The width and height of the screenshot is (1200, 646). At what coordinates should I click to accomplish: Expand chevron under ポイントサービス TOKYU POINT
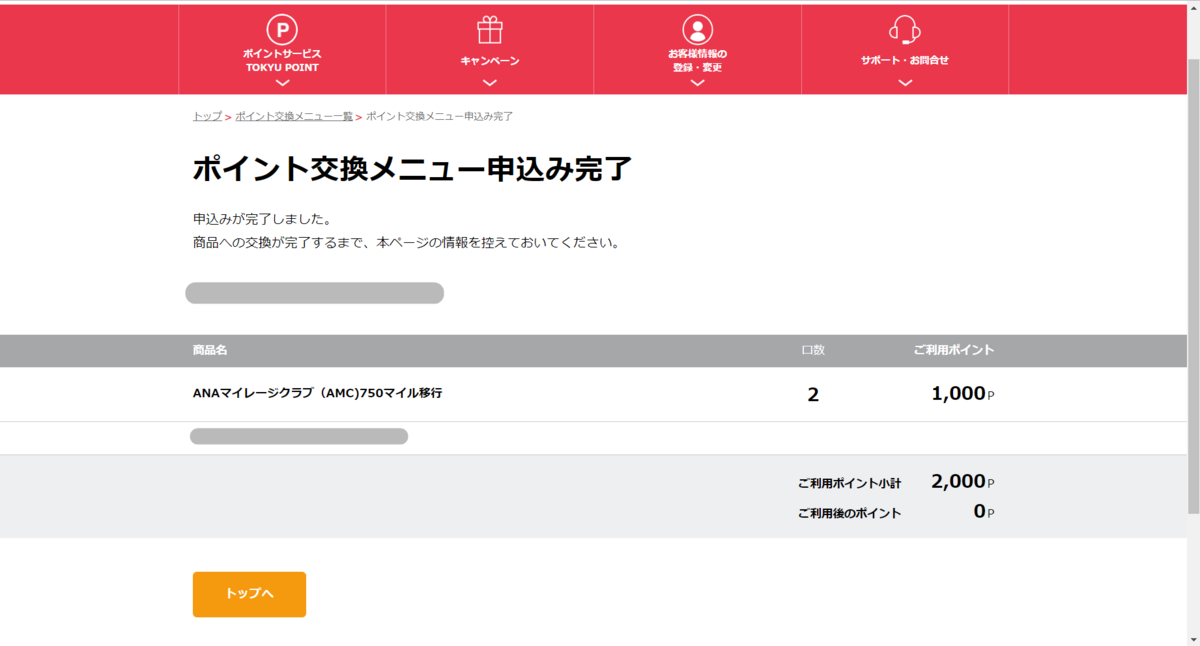[x=282, y=83]
